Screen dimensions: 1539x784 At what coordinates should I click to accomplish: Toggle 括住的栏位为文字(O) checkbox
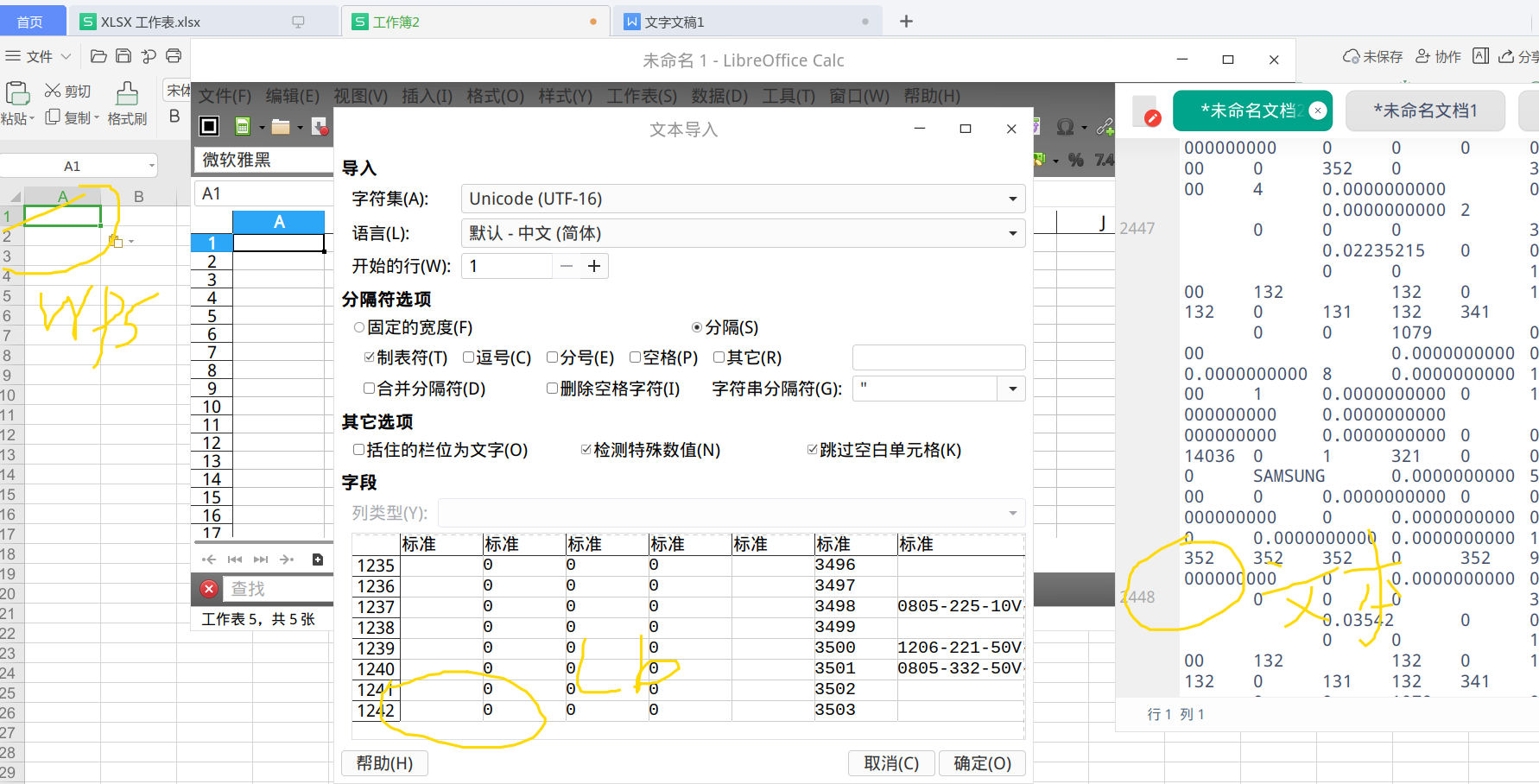point(358,450)
